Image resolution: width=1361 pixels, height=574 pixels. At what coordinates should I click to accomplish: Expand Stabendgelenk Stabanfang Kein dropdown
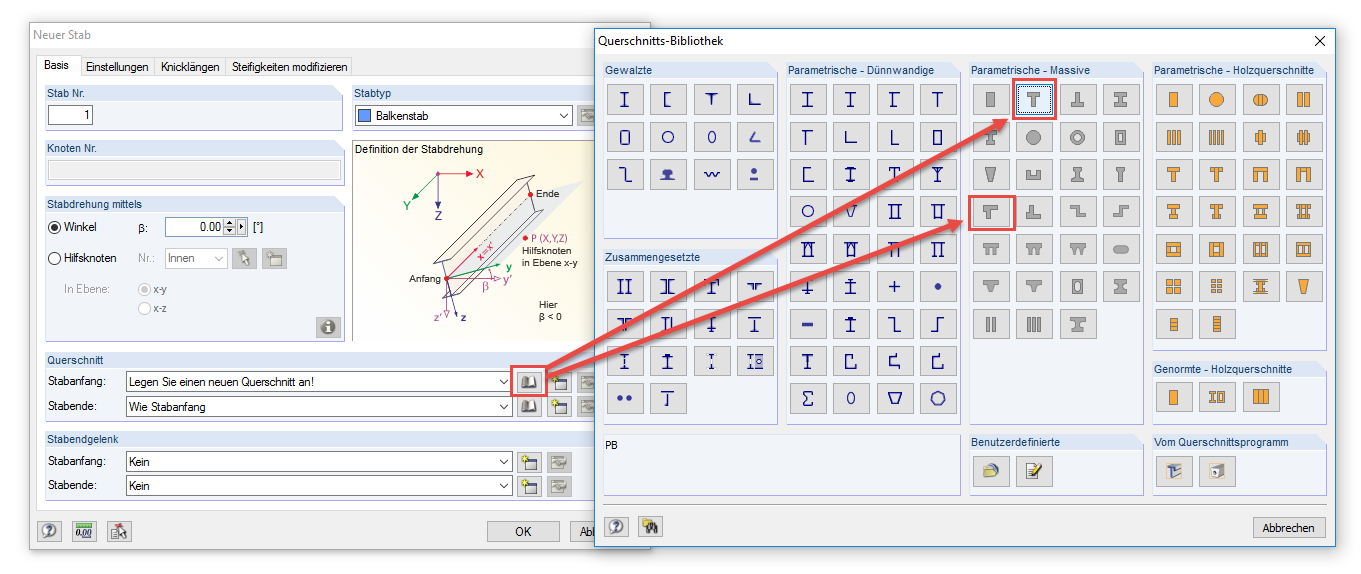point(503,462)
